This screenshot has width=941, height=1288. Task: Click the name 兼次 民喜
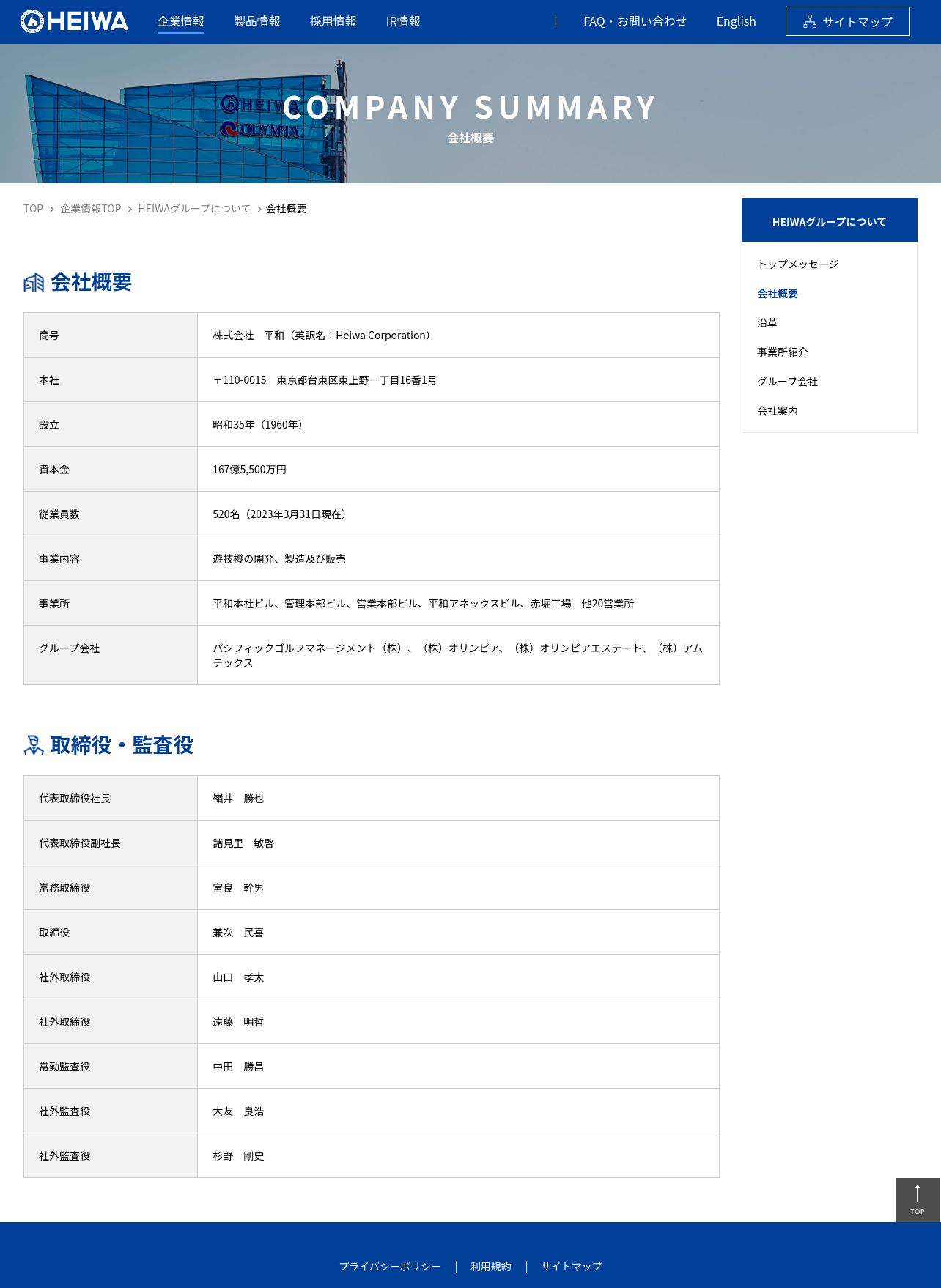238,933
